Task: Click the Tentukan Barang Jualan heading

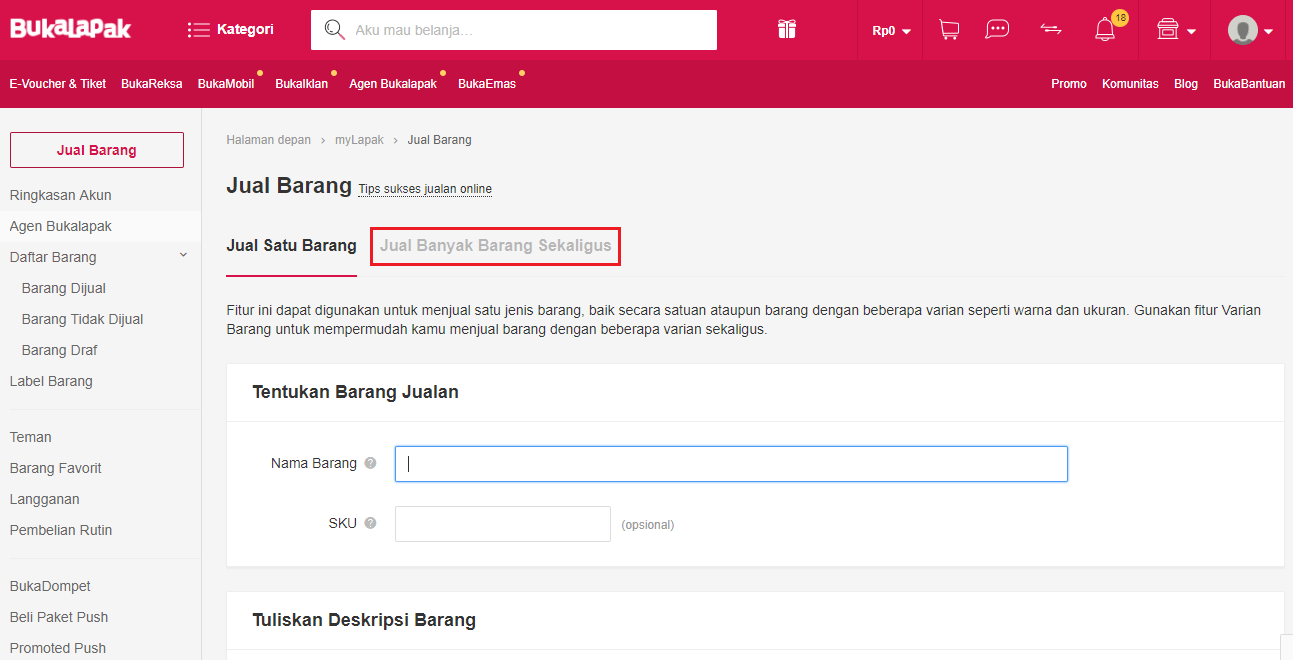Action: click(356, 392)
